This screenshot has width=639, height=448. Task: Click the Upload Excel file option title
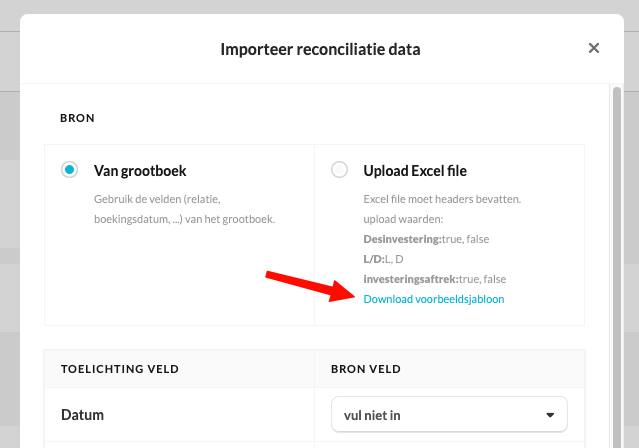pos(415,171)
